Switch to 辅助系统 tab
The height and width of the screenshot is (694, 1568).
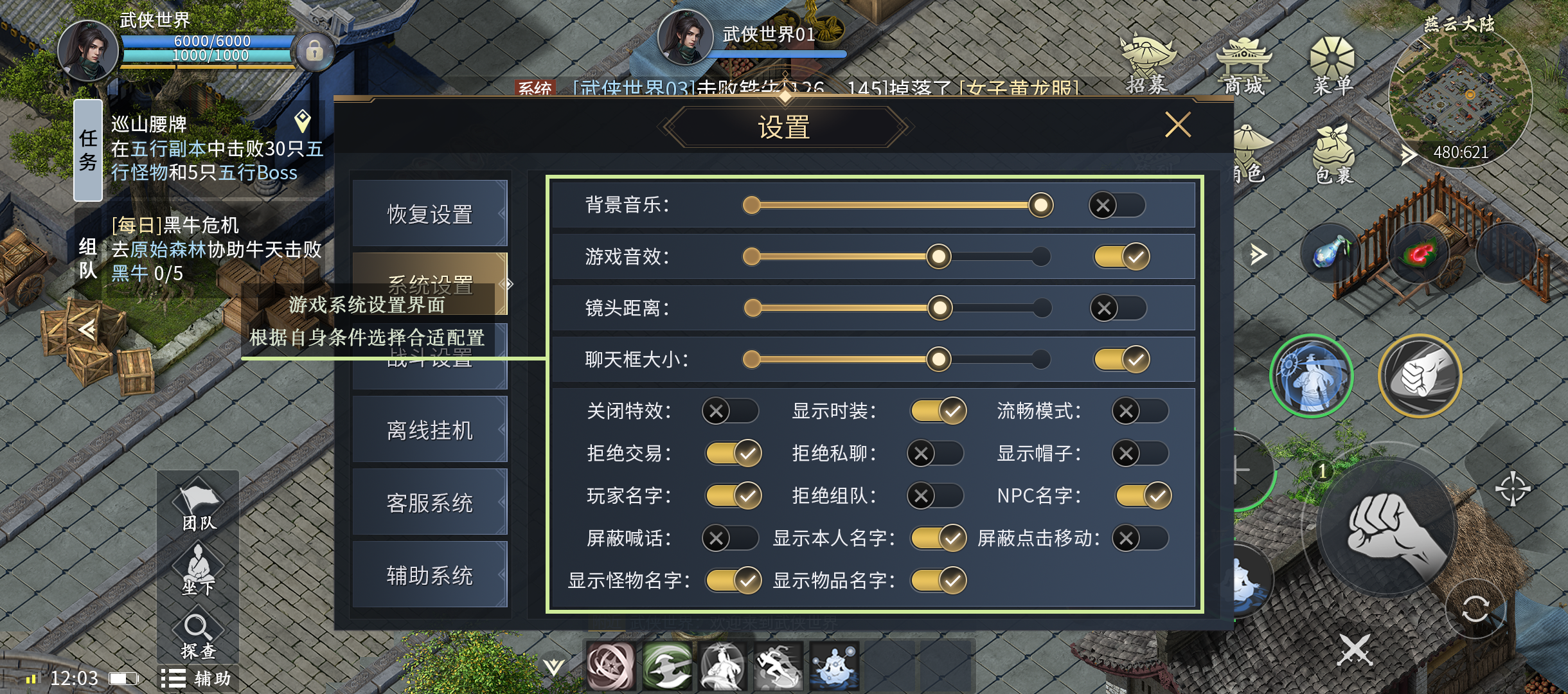coord(430,574)
